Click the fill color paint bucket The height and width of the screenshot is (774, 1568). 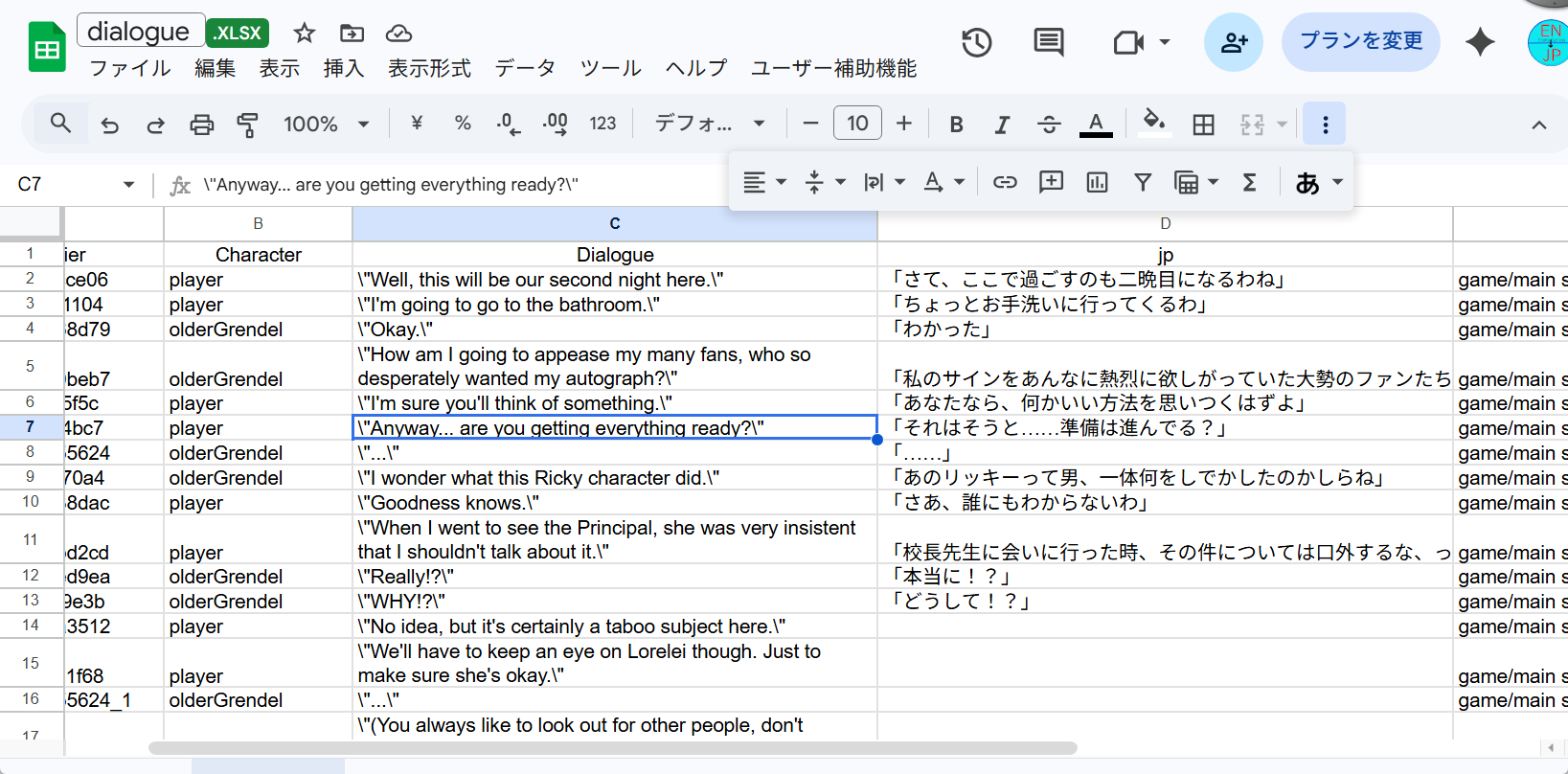coord(1154,123)
